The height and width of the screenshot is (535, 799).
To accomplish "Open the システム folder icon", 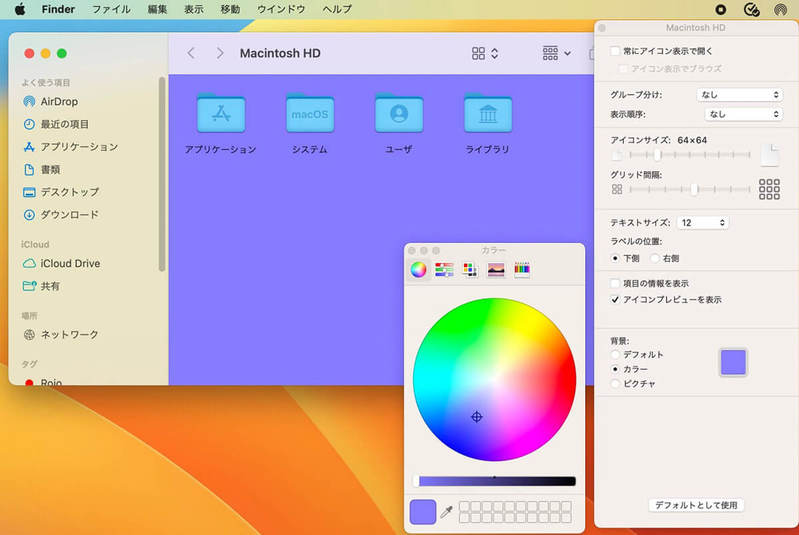I will [x=310, y=113].
